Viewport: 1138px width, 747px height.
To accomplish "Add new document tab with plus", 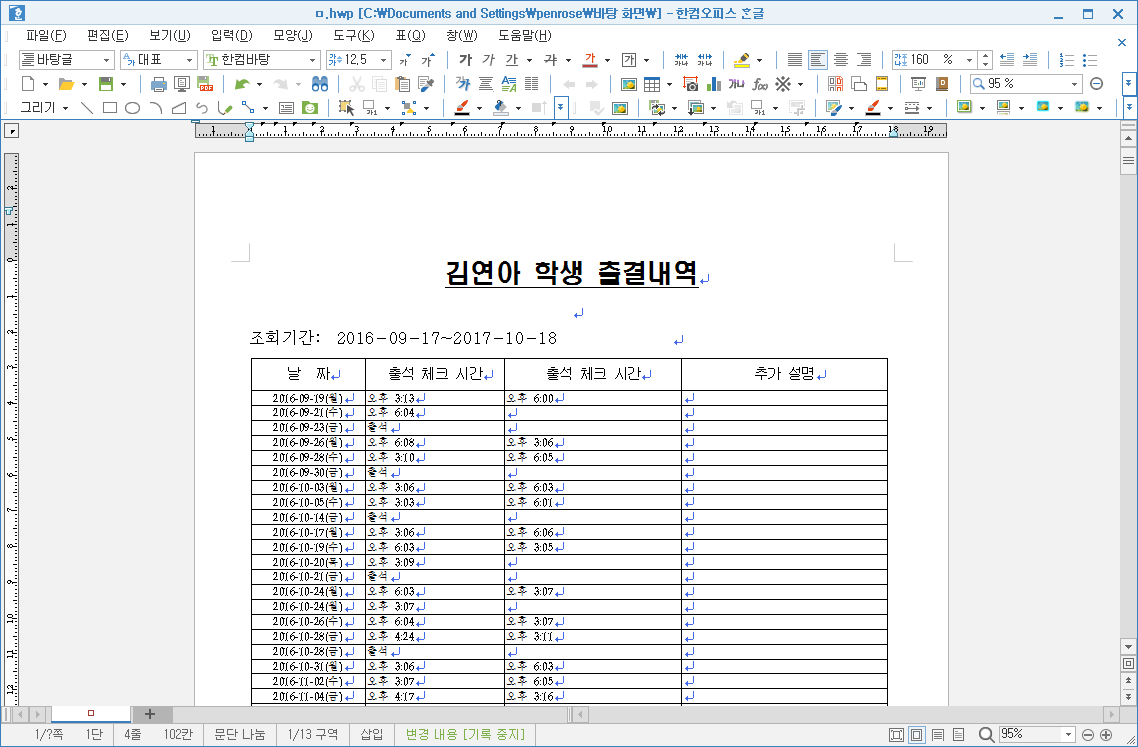I will [x=150, y=714].
